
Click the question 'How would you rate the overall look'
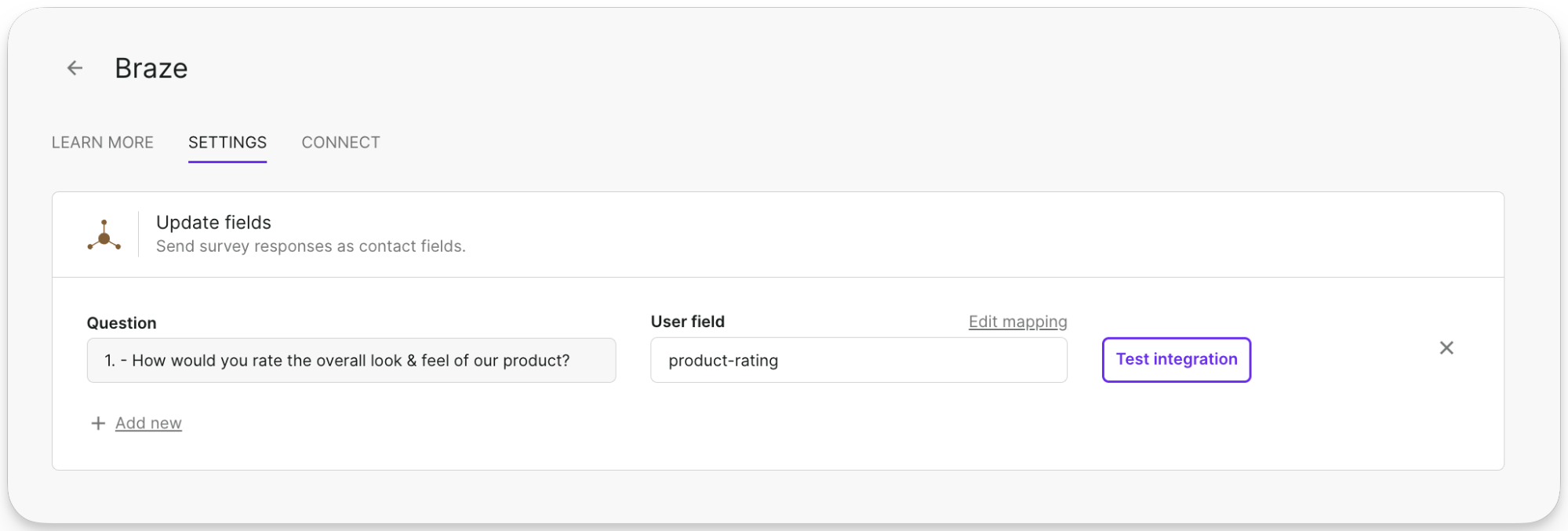(351, 360)
